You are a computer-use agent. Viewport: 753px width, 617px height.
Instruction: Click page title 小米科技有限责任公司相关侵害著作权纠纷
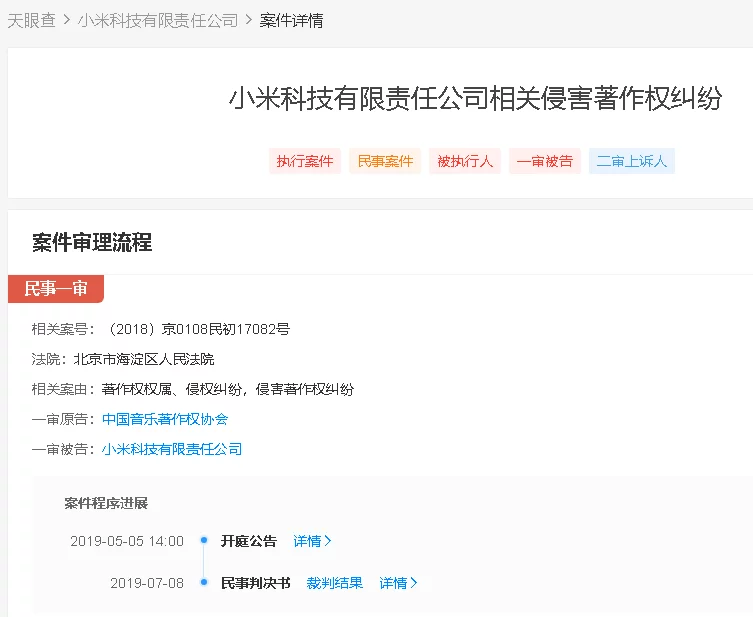(475, 98)
